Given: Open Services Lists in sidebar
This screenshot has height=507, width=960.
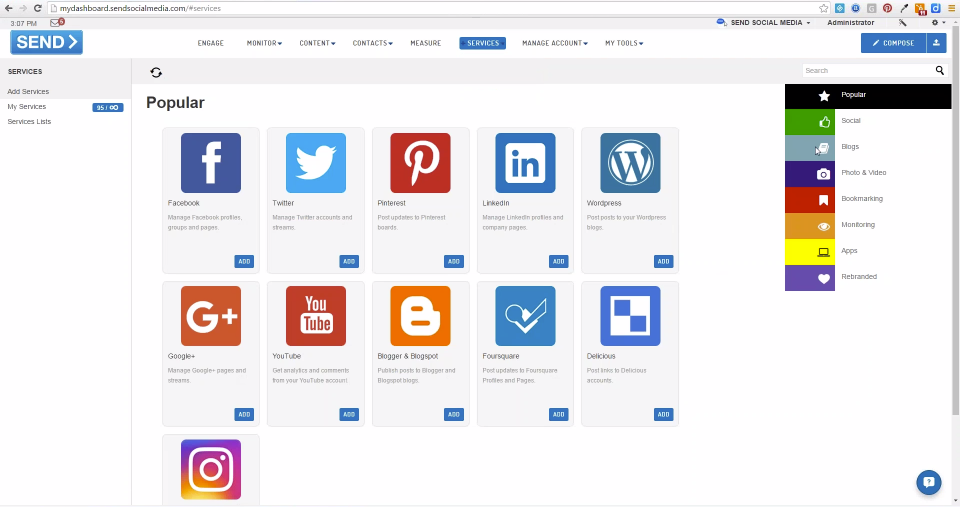Looking at the screenshot, I should coord(29,121).
